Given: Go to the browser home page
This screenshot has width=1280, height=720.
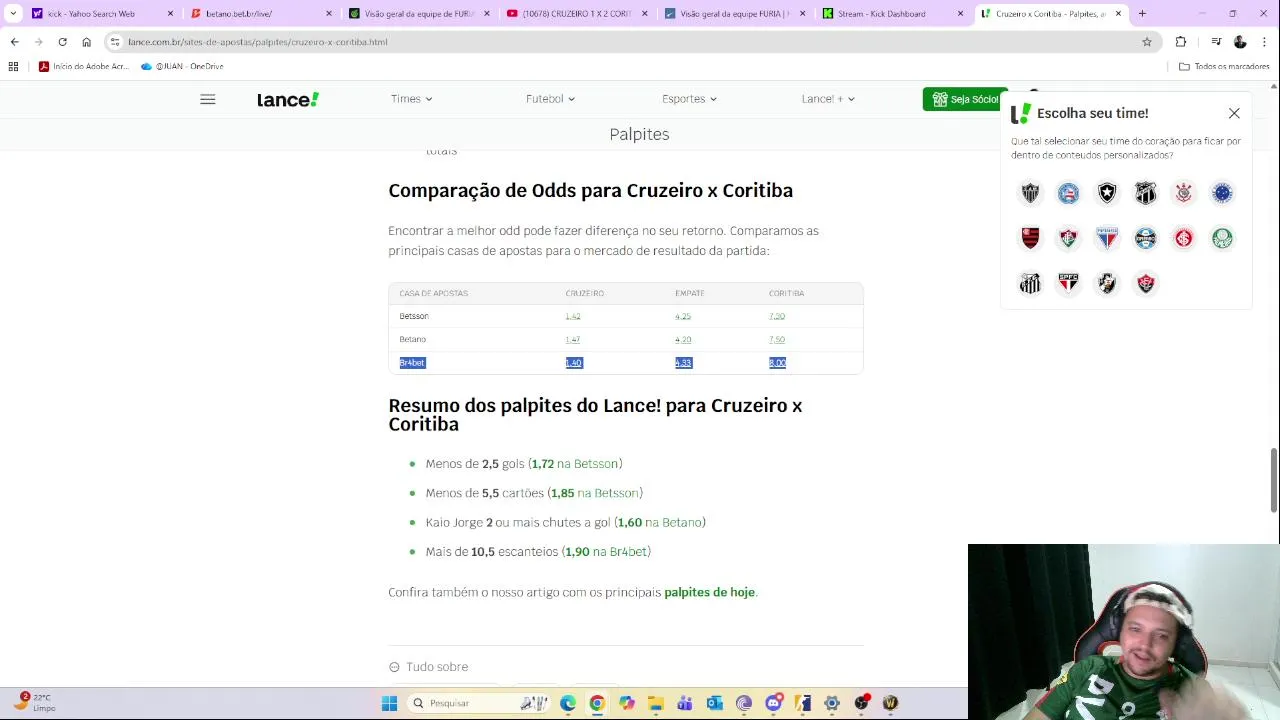Looking at the screenshot, I should [x=86, y=42].
